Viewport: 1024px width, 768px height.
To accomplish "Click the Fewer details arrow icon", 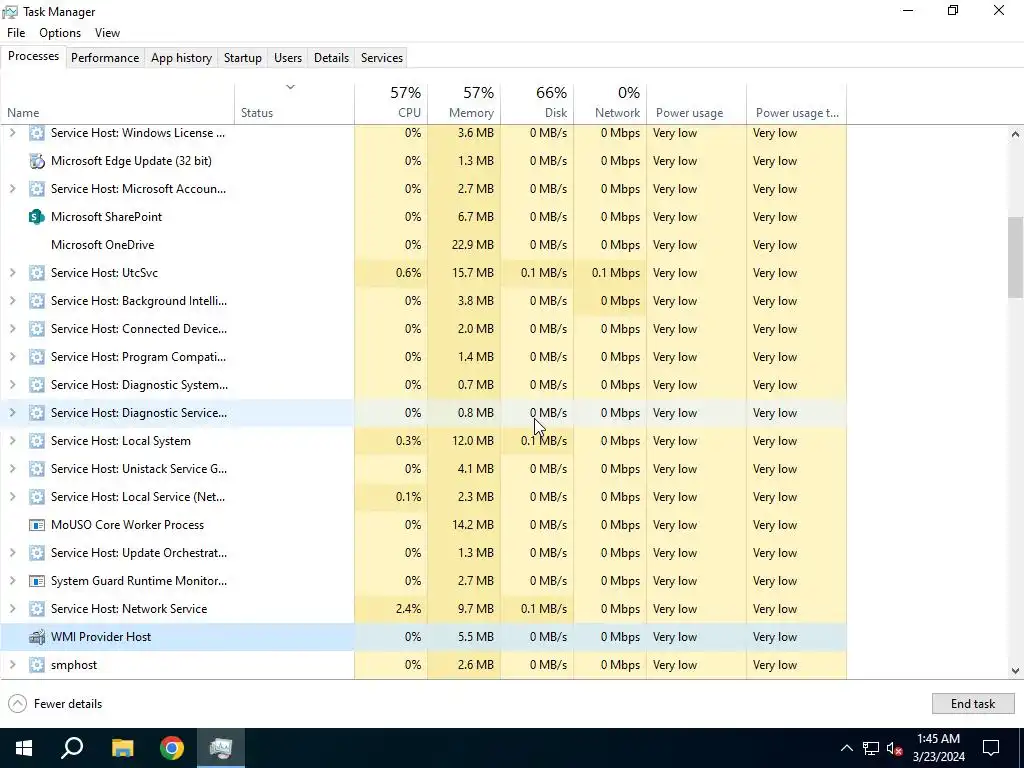I will (18, 703).
